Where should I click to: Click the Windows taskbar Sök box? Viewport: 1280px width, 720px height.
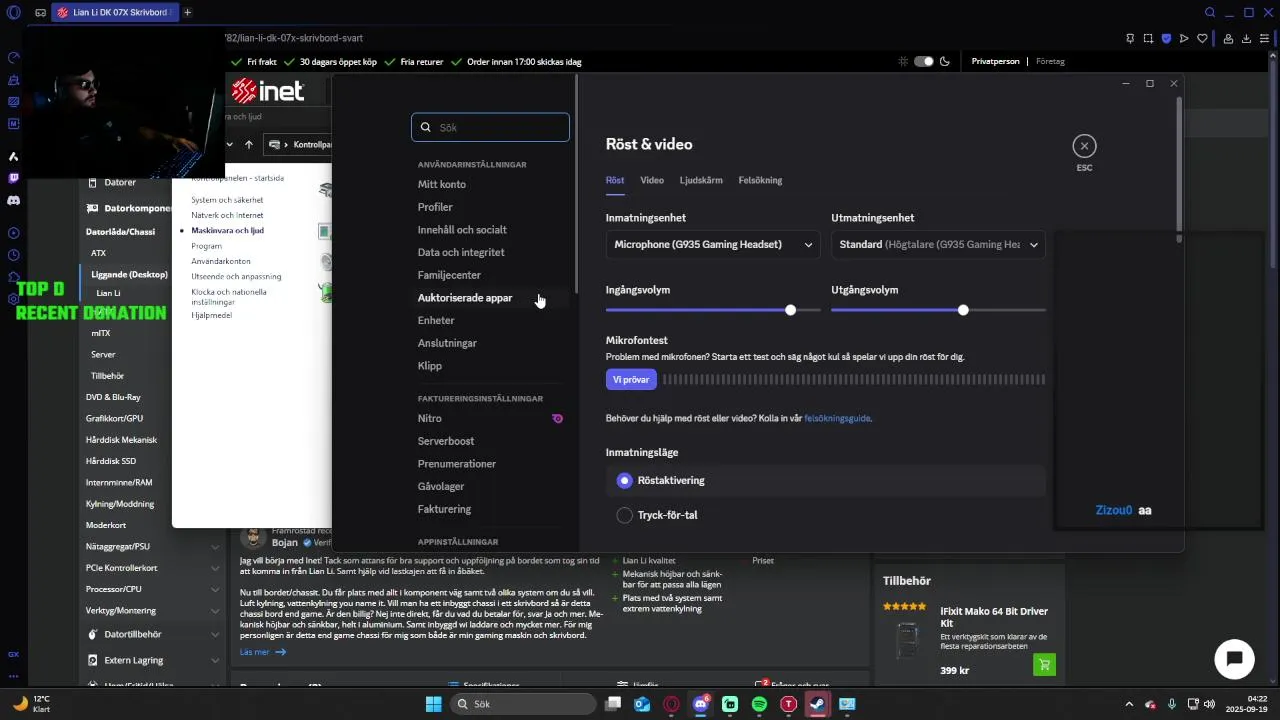click(523, 704)
